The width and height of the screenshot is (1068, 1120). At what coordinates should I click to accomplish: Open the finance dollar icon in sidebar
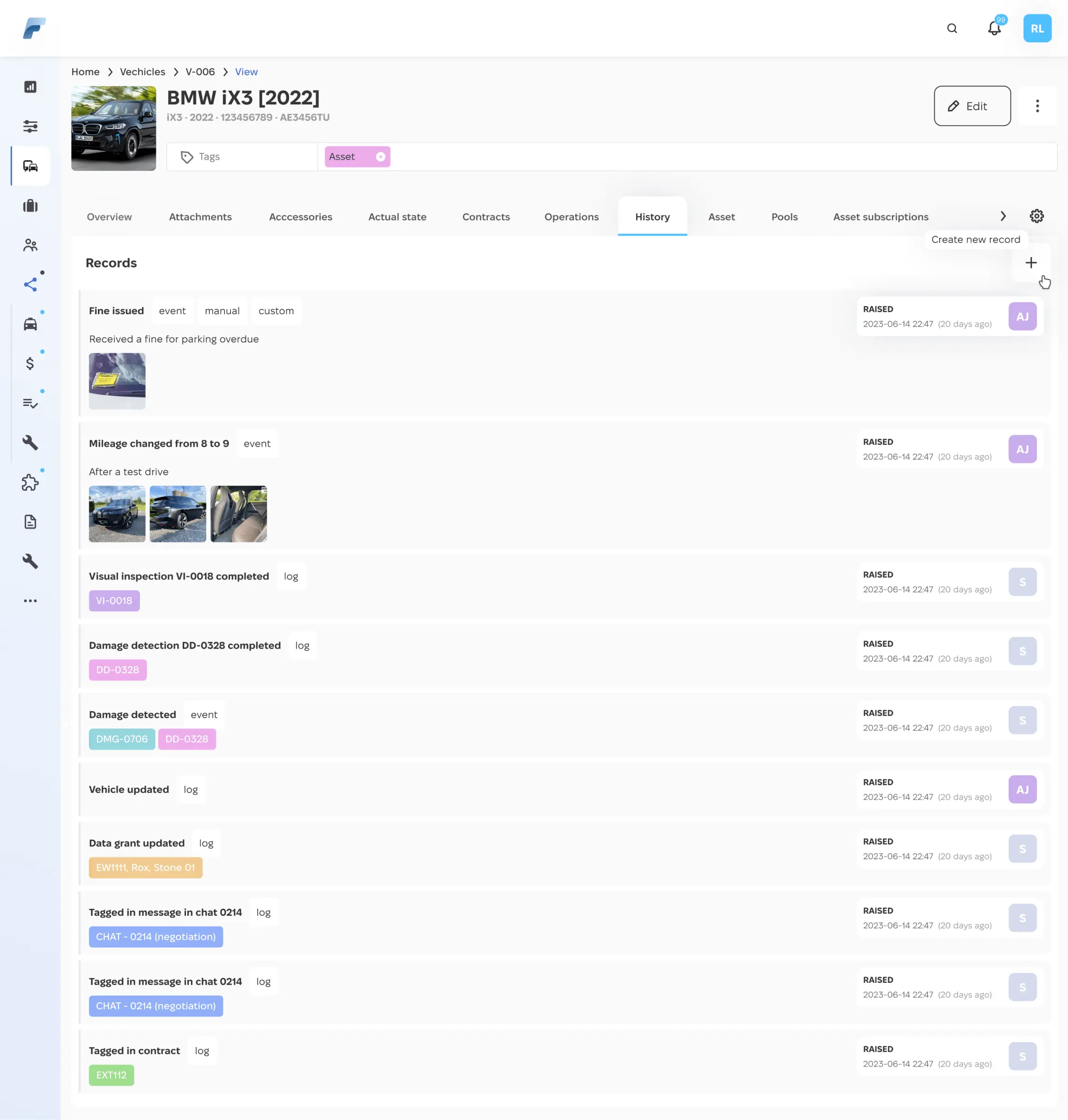[30, 364]
